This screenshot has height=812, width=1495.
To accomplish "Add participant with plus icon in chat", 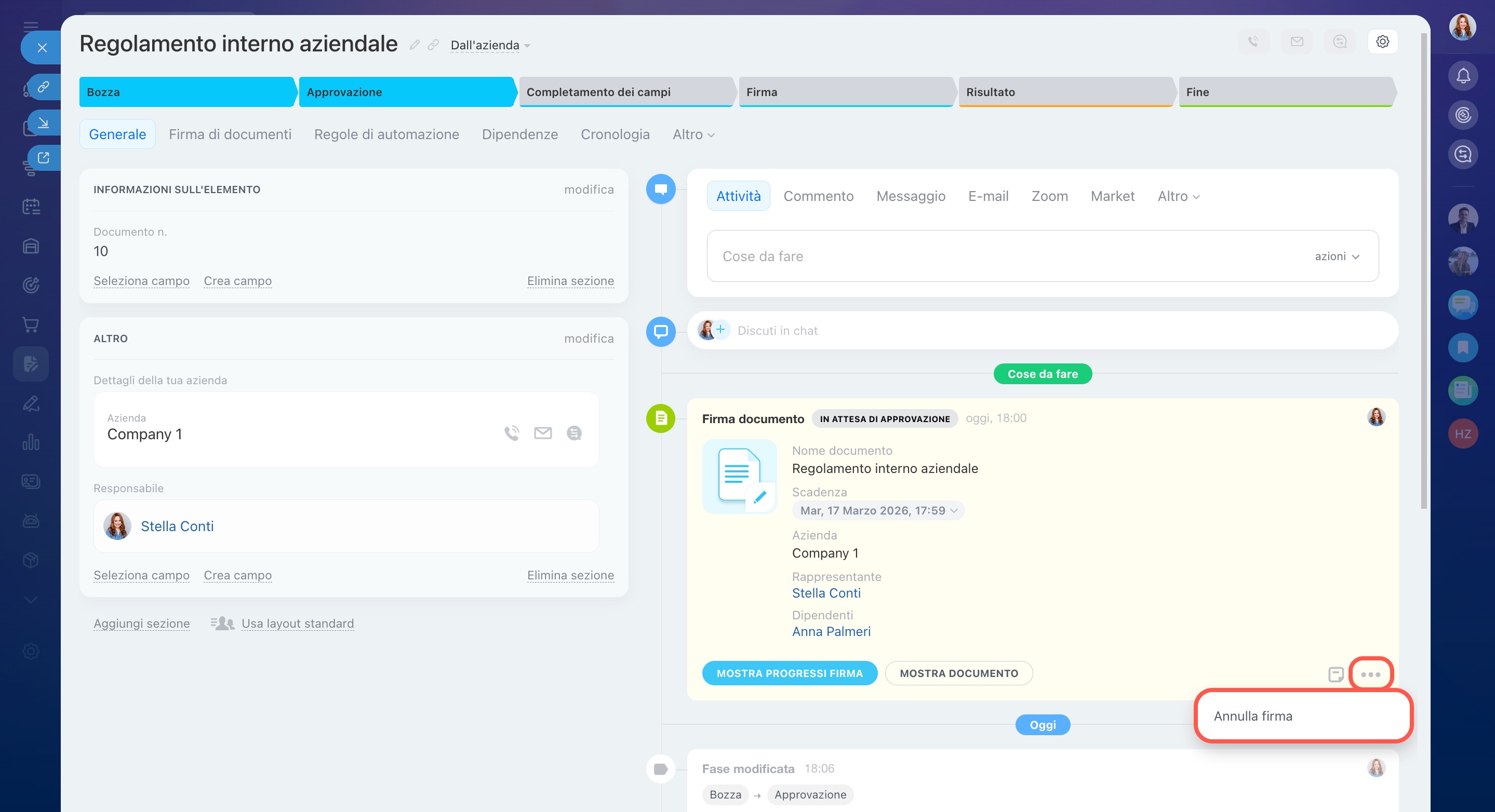I will [x=720, y=330].
